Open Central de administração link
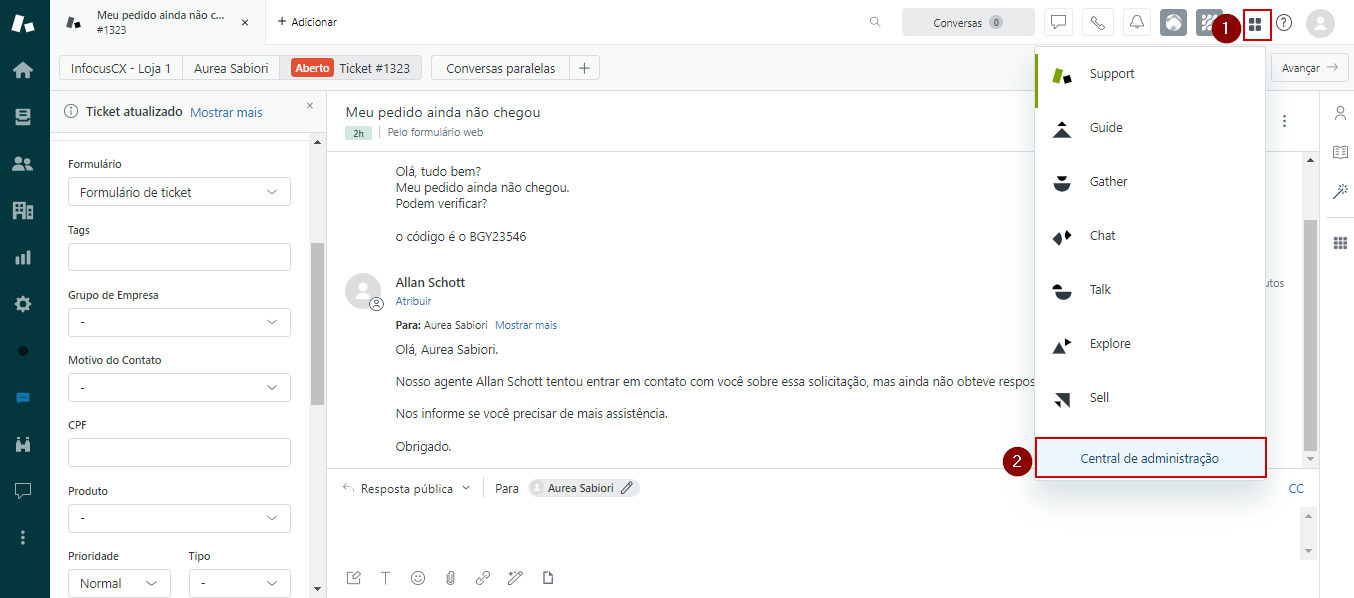The height and width of the screenshot is (598, 1354). [x=1150, y=458]
